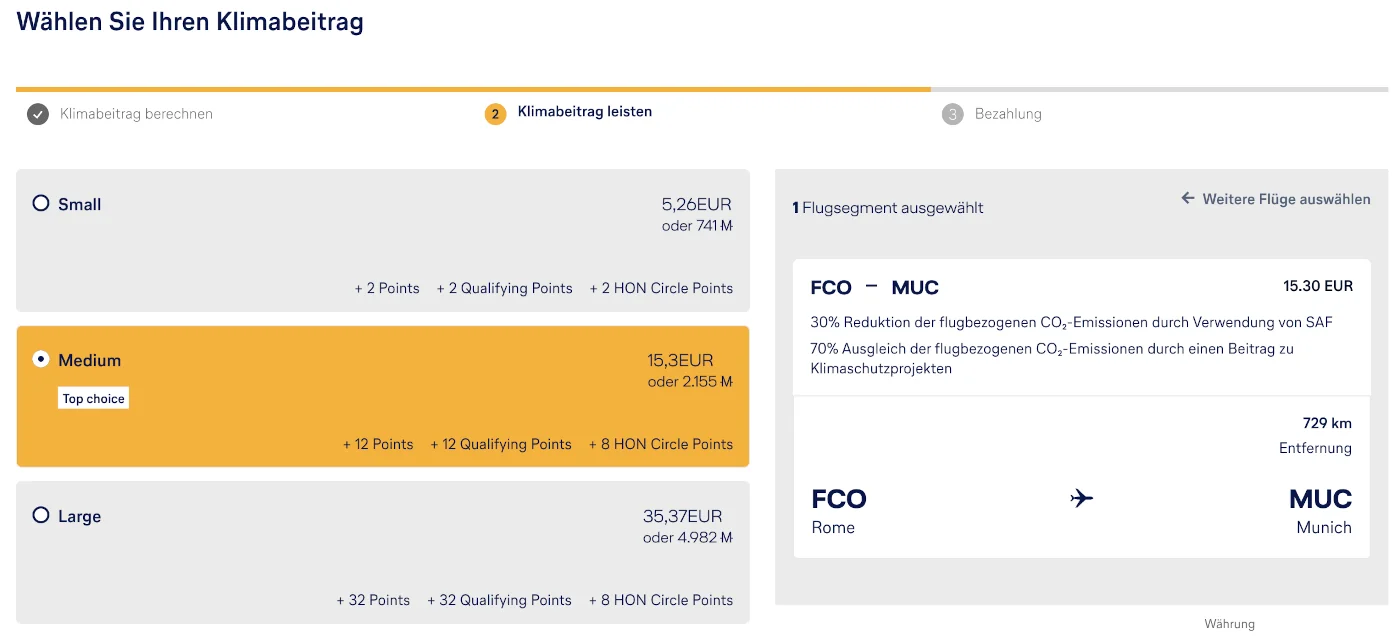Click the 15,3EUR Medium price
1400x637 pixels.
[680, 360]
